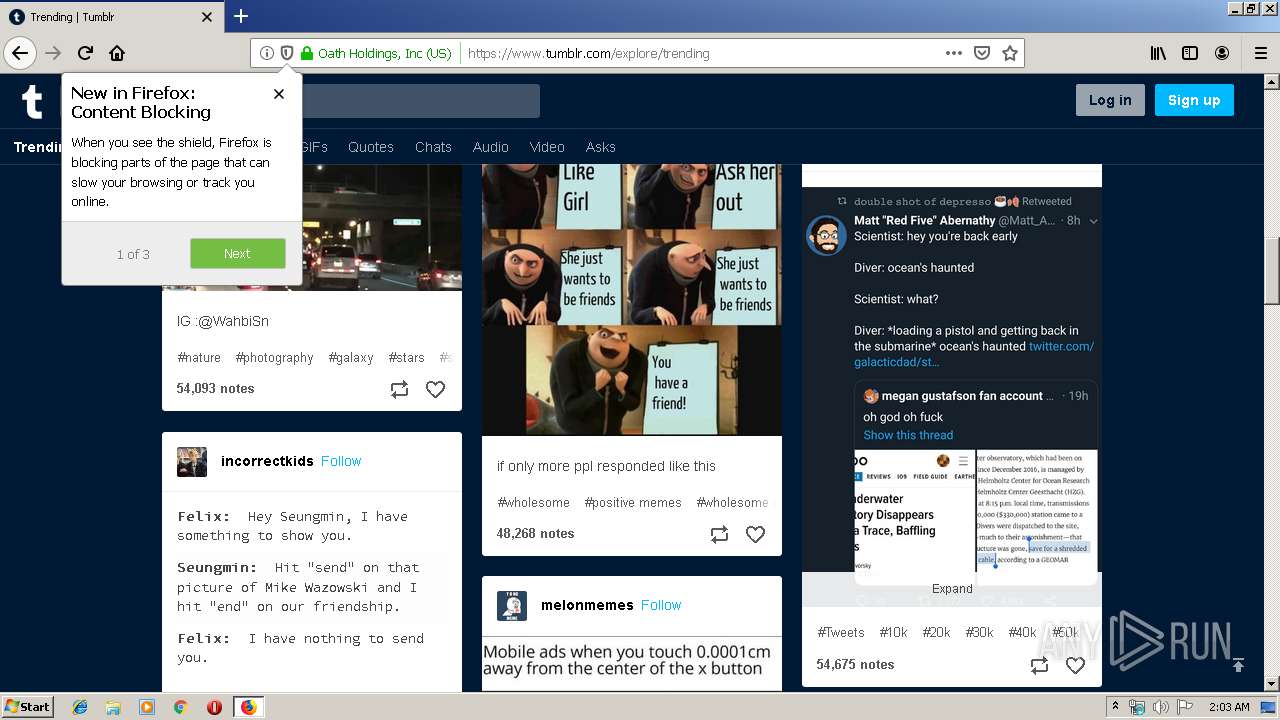1280x720 pixels.
Task: Go back with the browser back arrow
Action: click(20, 53)
